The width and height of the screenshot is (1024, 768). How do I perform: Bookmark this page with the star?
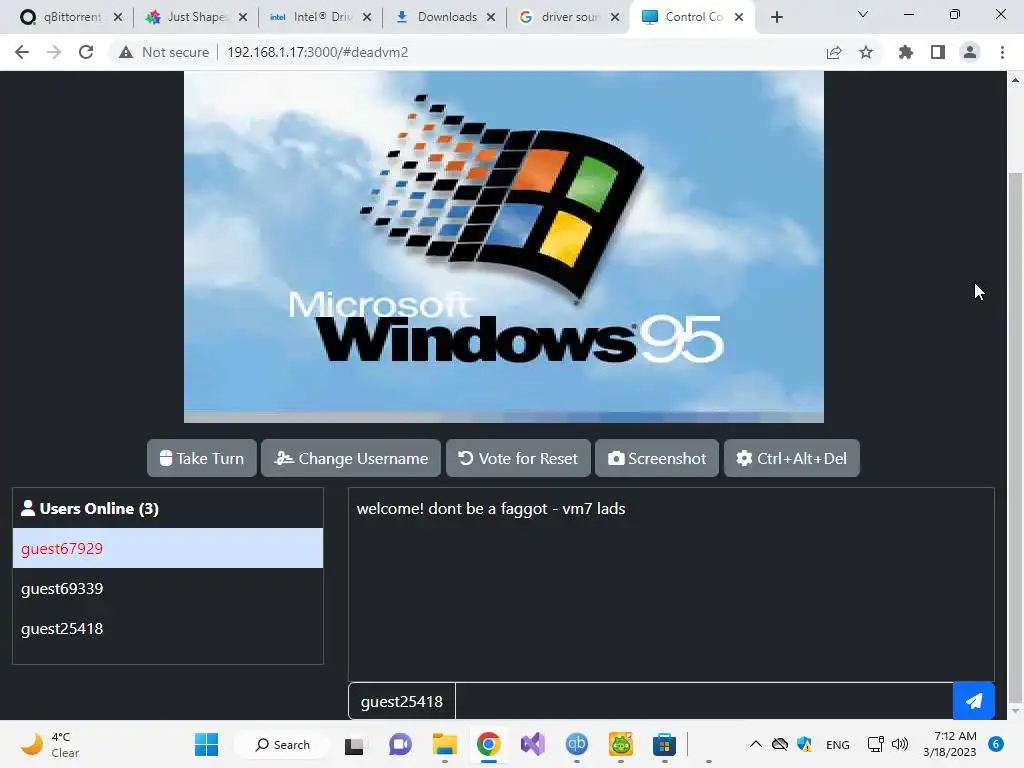866,52
